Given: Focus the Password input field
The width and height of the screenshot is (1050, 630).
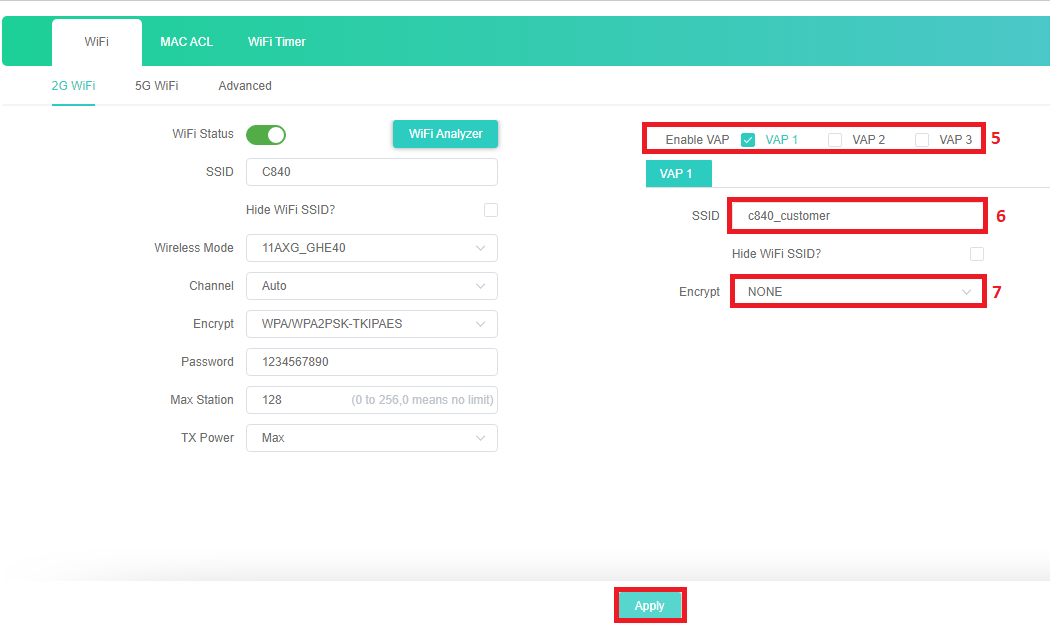Looking at the screenshot, I should pos(371,362).
